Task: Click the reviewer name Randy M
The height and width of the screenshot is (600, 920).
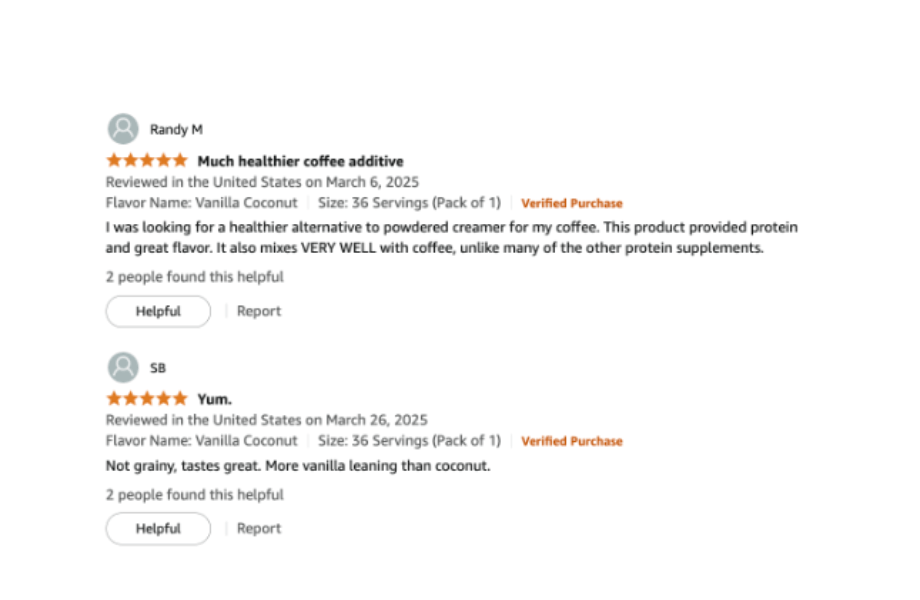Action: [x=176, y=128]
